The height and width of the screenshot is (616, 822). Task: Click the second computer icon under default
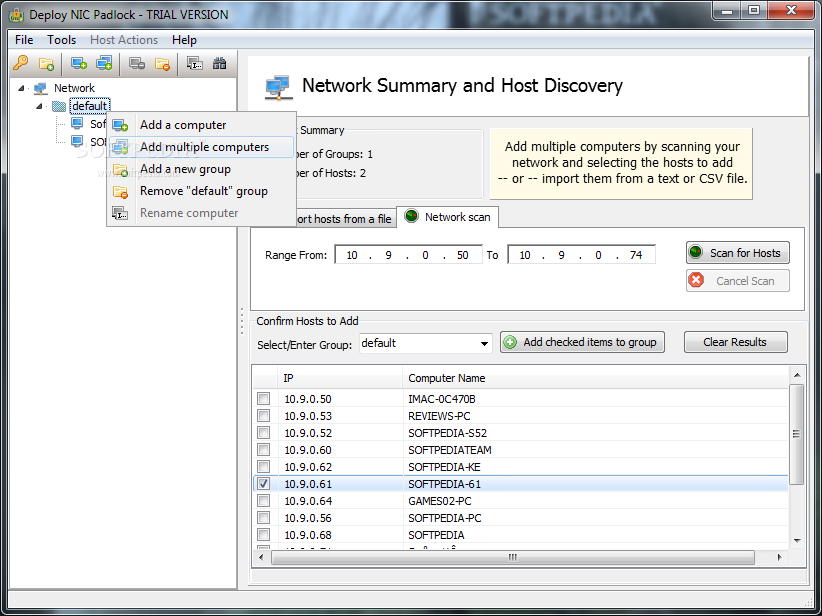pos(77,142)
